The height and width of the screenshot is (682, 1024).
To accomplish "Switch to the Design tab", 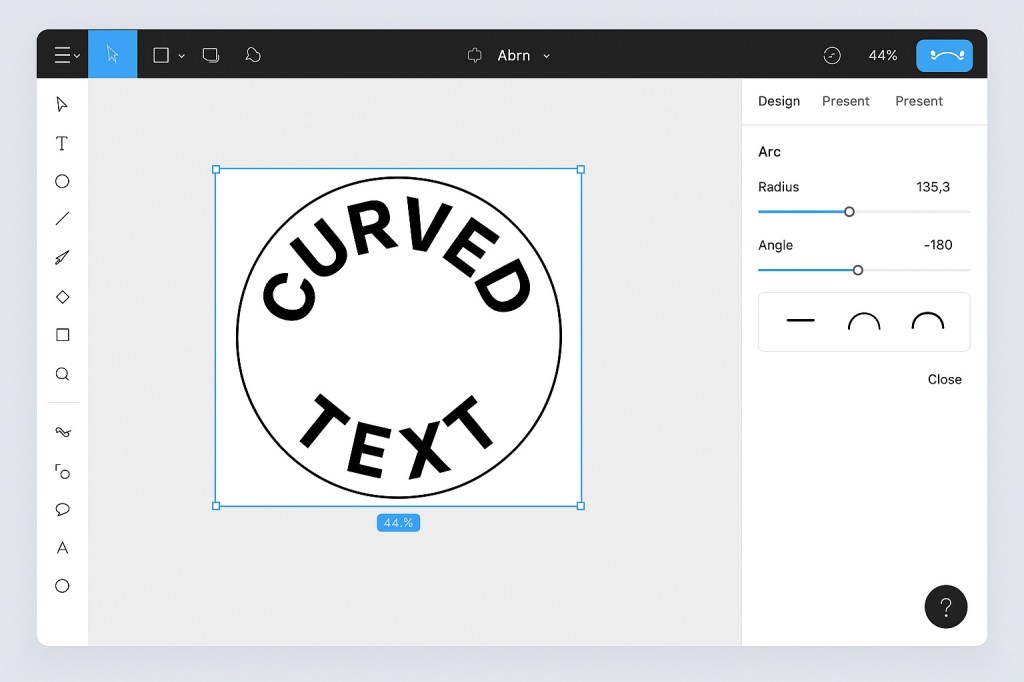I will 779,101.
